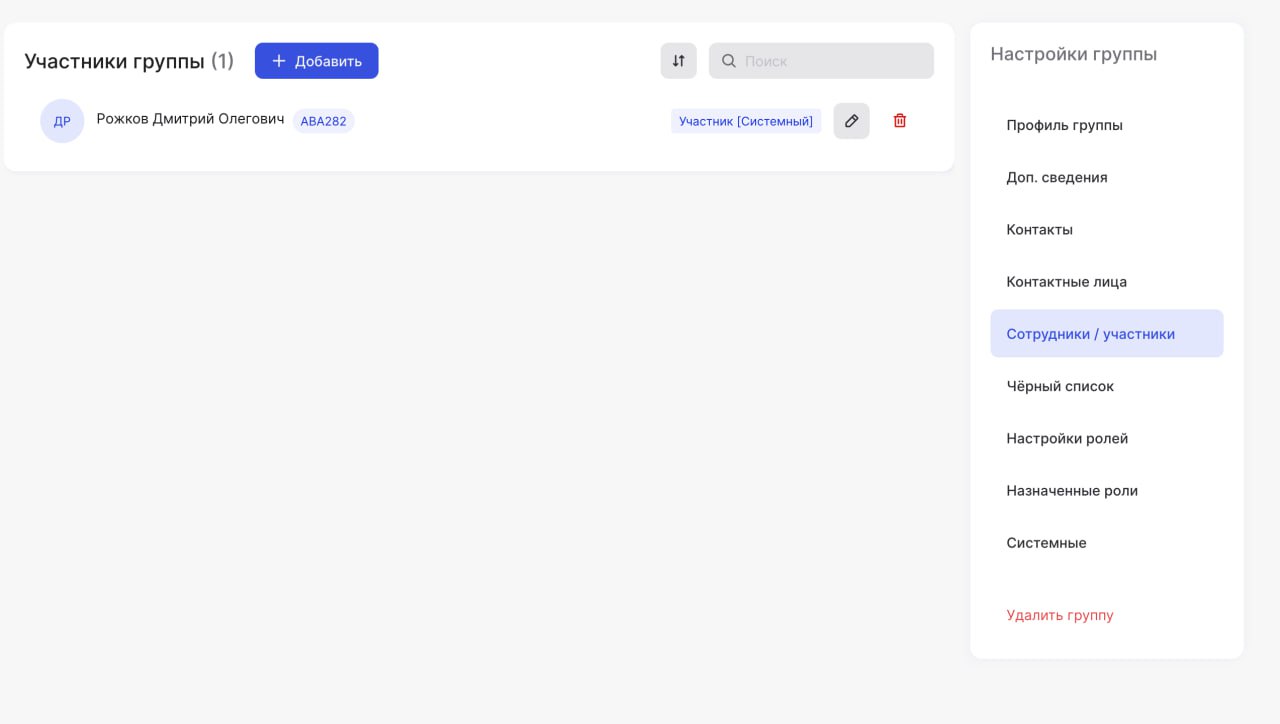Delete member using red trash icon
This screenshot has width=1280, height=724.
[900, 121]
